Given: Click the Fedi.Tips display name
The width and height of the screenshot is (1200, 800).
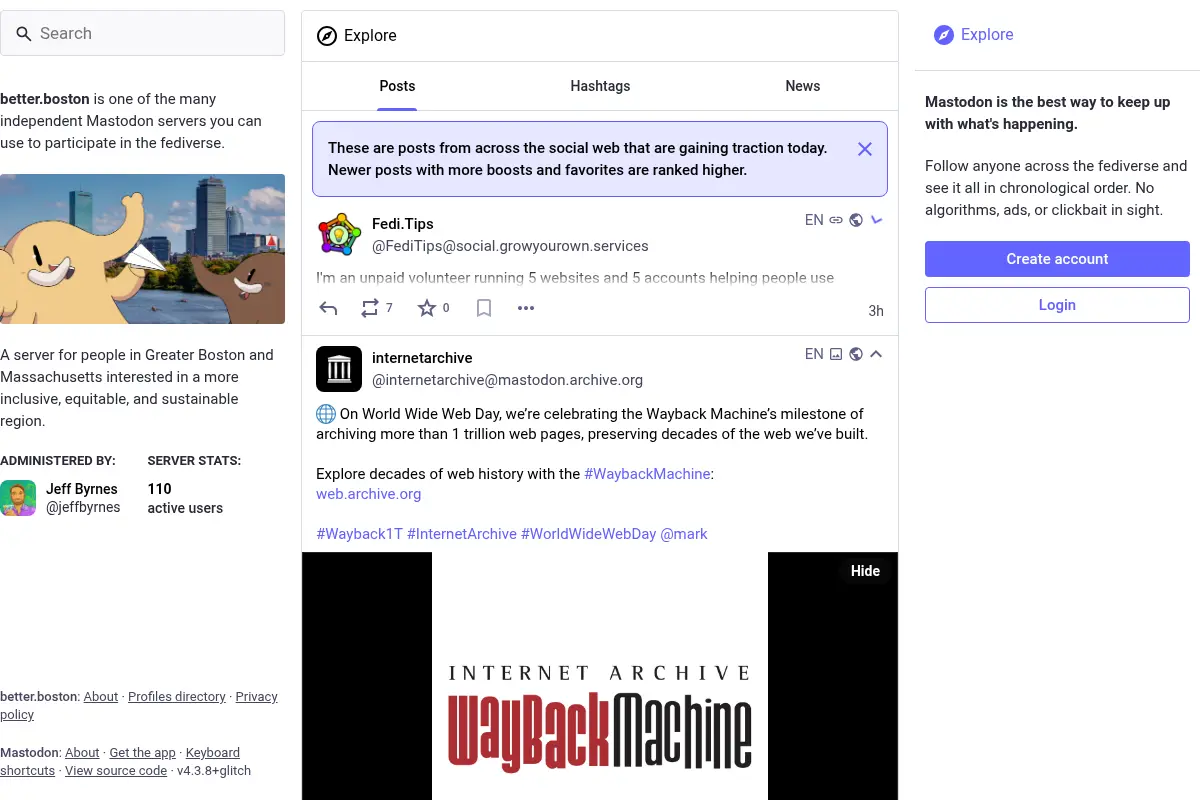Looking at the screenshot, I should tap(402, 224).
